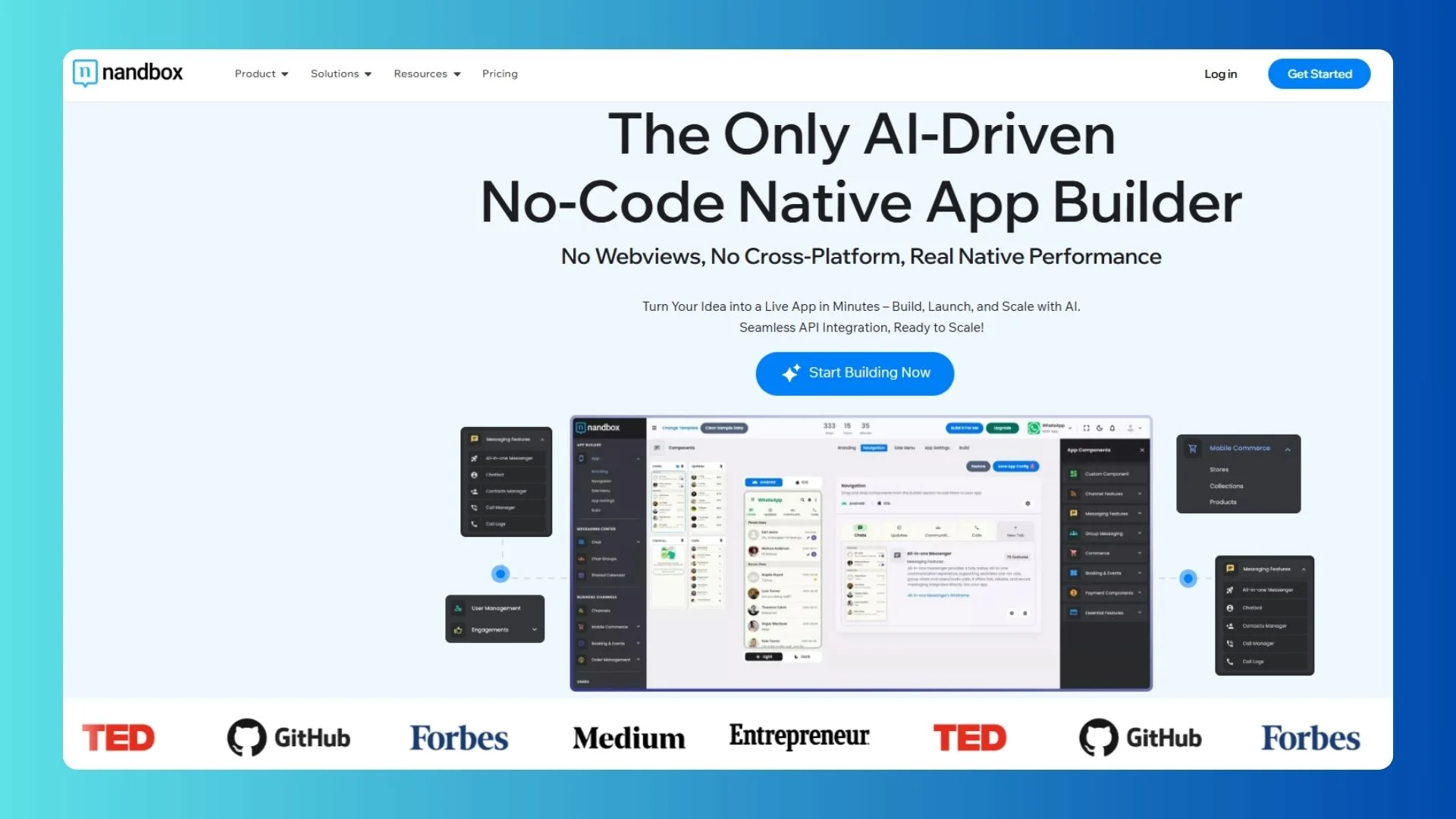Switch to the Branding tab
Image resolution: width=1456 pixels, height=819 pixels.
(846, 448)
